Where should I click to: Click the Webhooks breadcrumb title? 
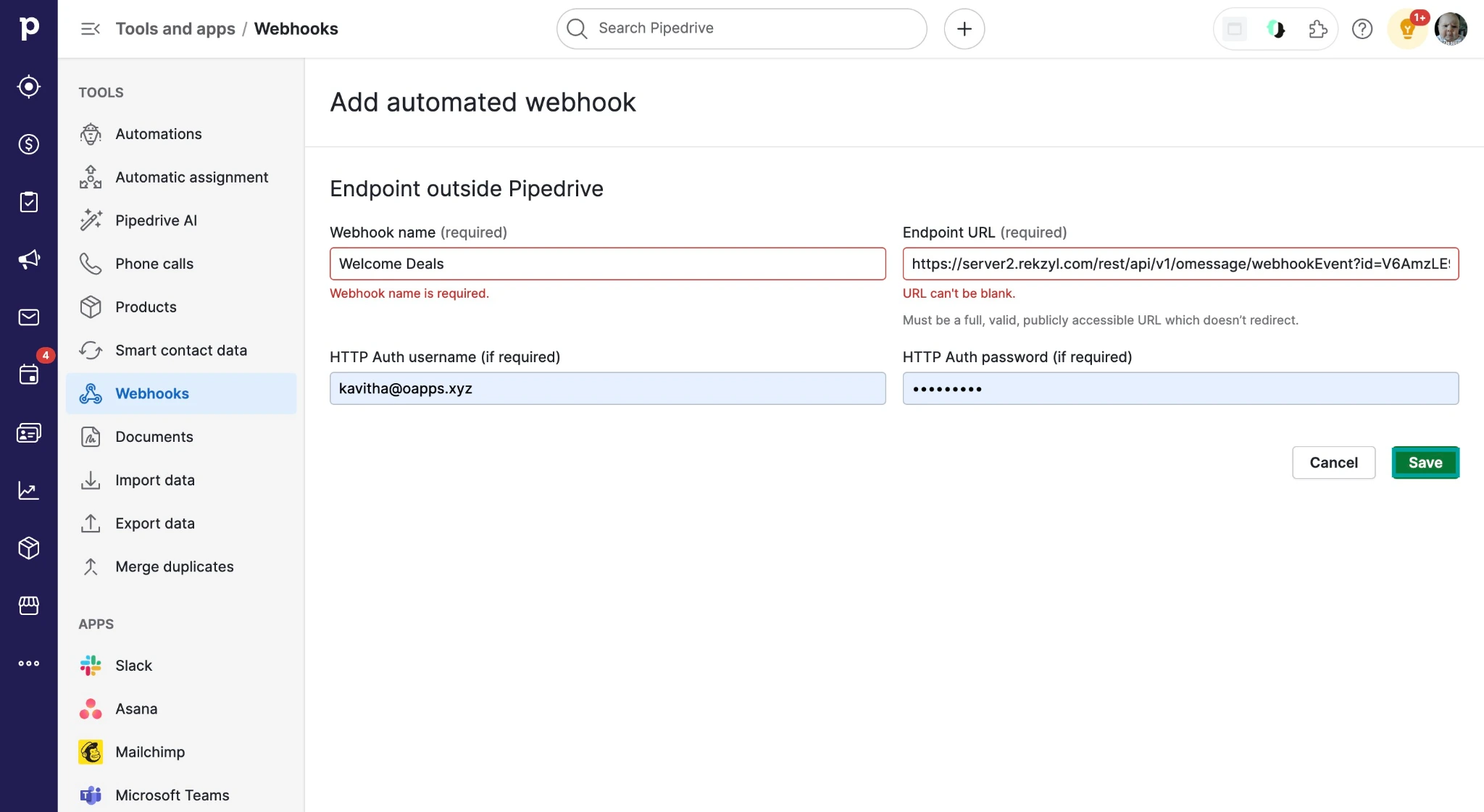tap(296, 29)
